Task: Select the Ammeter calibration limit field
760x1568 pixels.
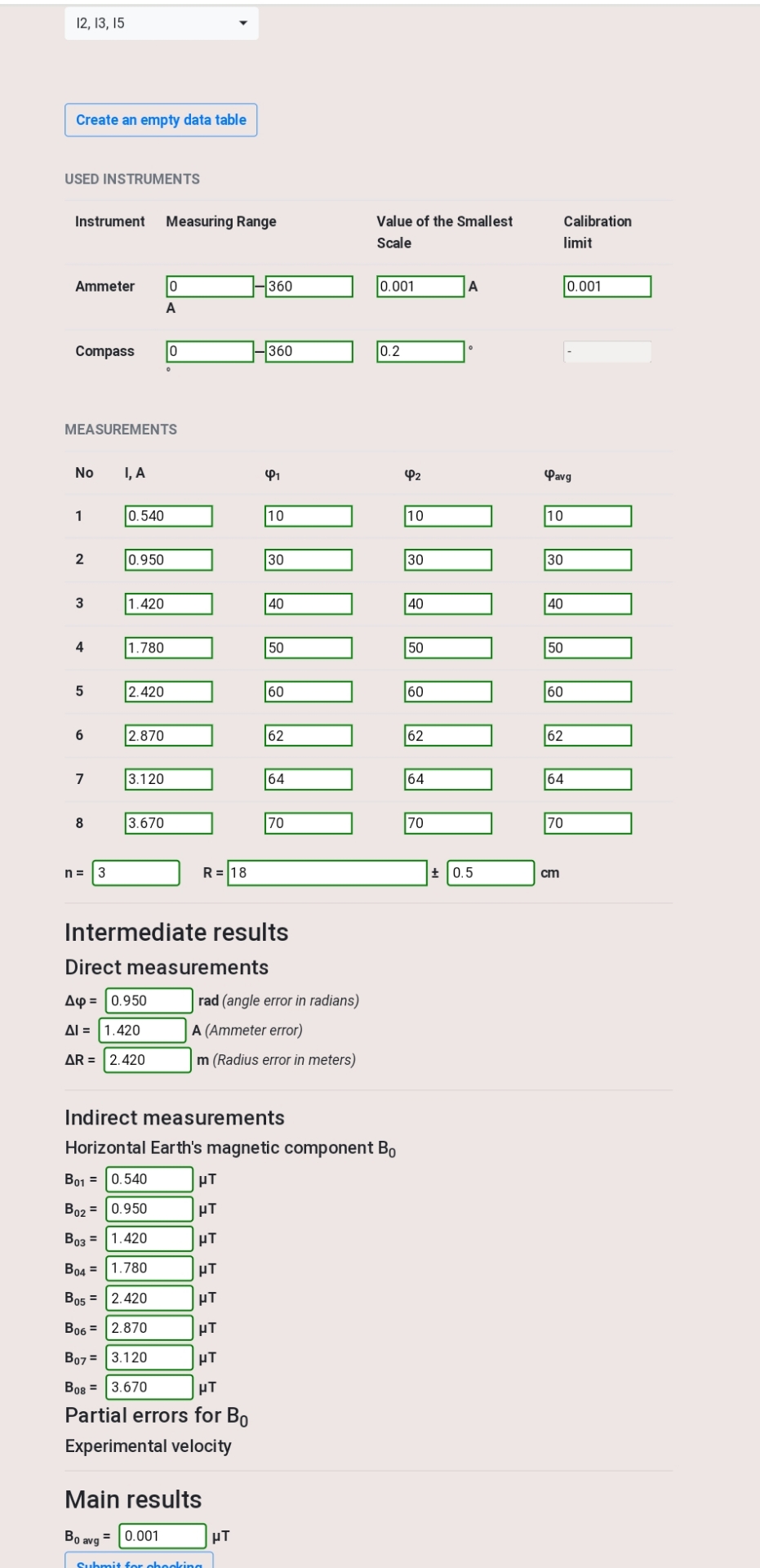Action: point(607,287)
